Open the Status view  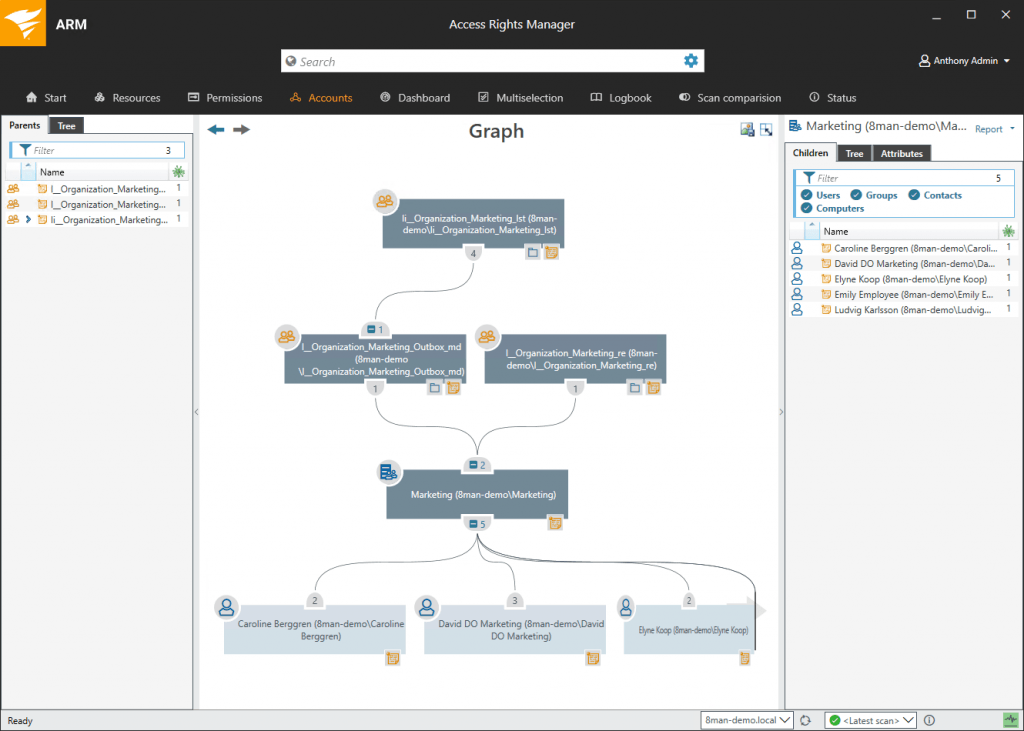click(x=833, y=97)
